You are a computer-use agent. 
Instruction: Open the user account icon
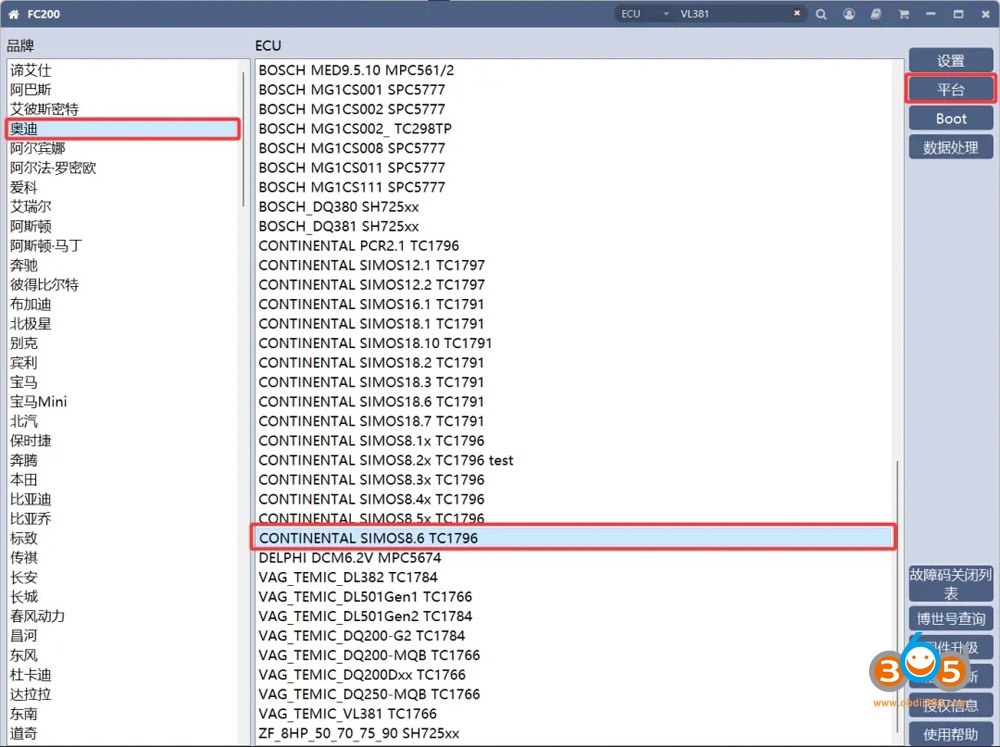[x=849, y=14]
